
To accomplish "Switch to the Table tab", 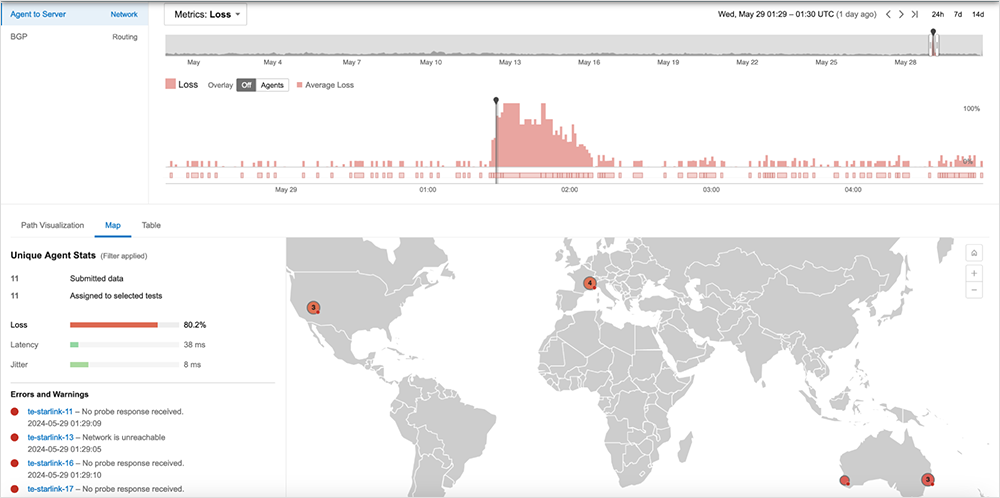I will (x=151, y=225).
